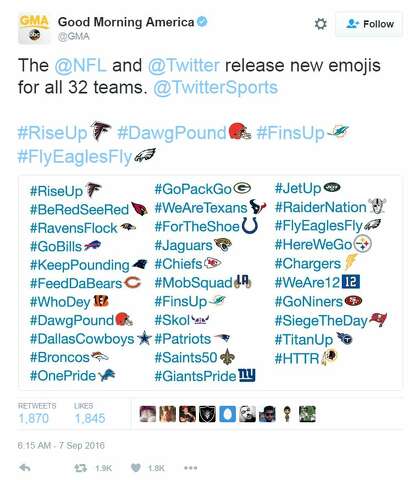
Task: Open the gear settings dropdown
Action: click(321, 24)
